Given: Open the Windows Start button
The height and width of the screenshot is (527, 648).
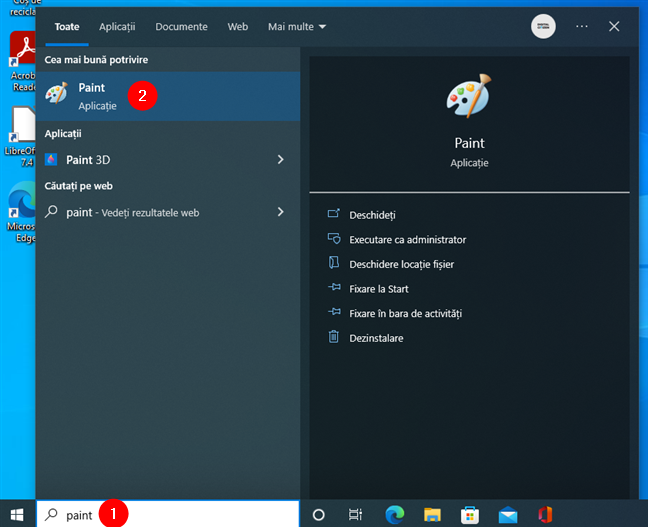Looking at the screenshot, I should pos(17,515).
